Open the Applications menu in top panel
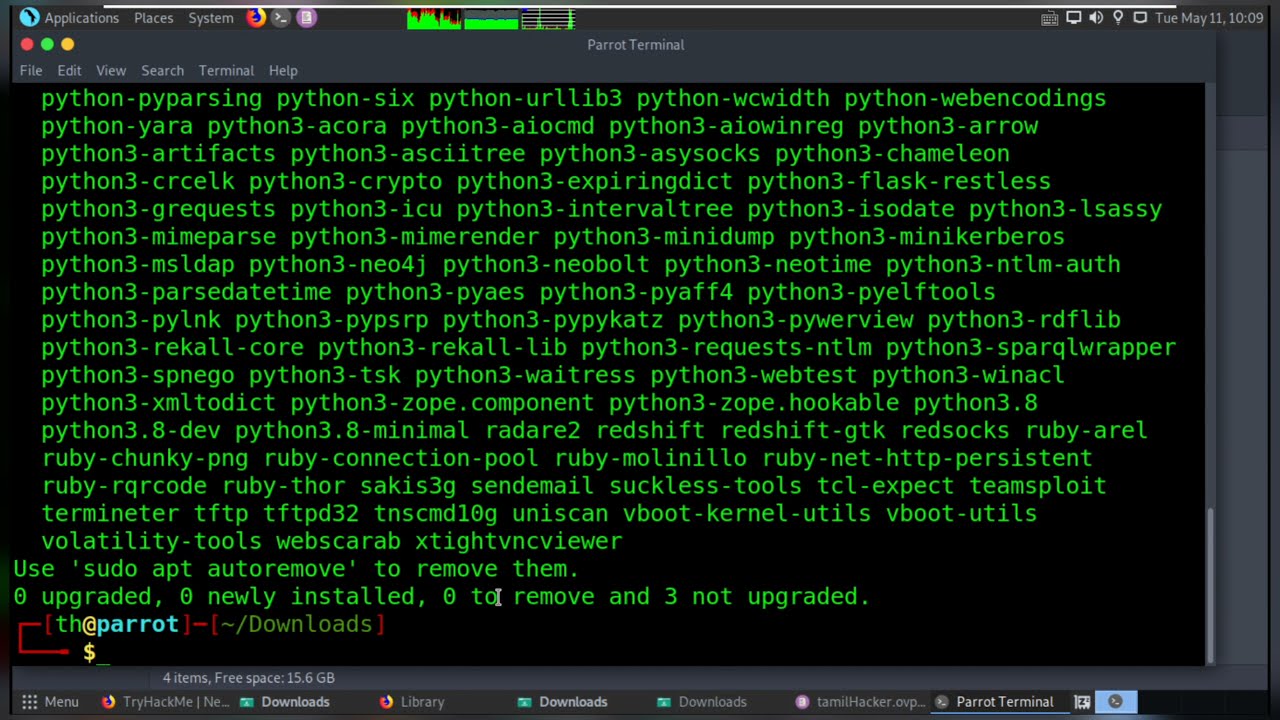The width and height of the screenshot is (1280, 720). tap(69, 18)
